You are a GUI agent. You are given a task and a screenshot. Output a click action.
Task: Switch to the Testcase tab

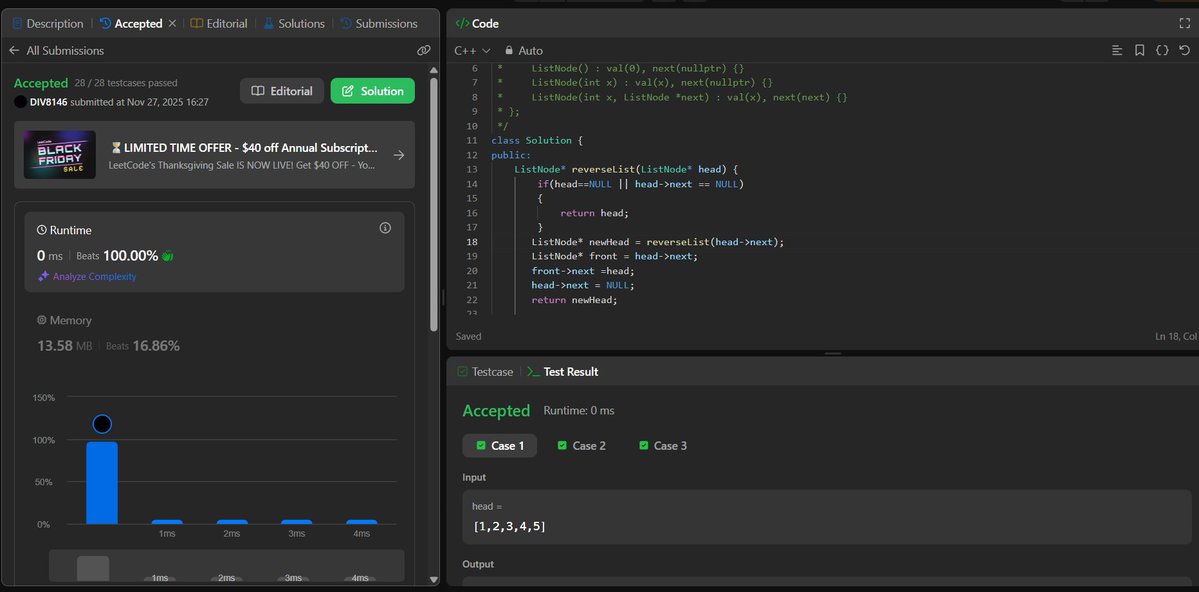point(485,372)
